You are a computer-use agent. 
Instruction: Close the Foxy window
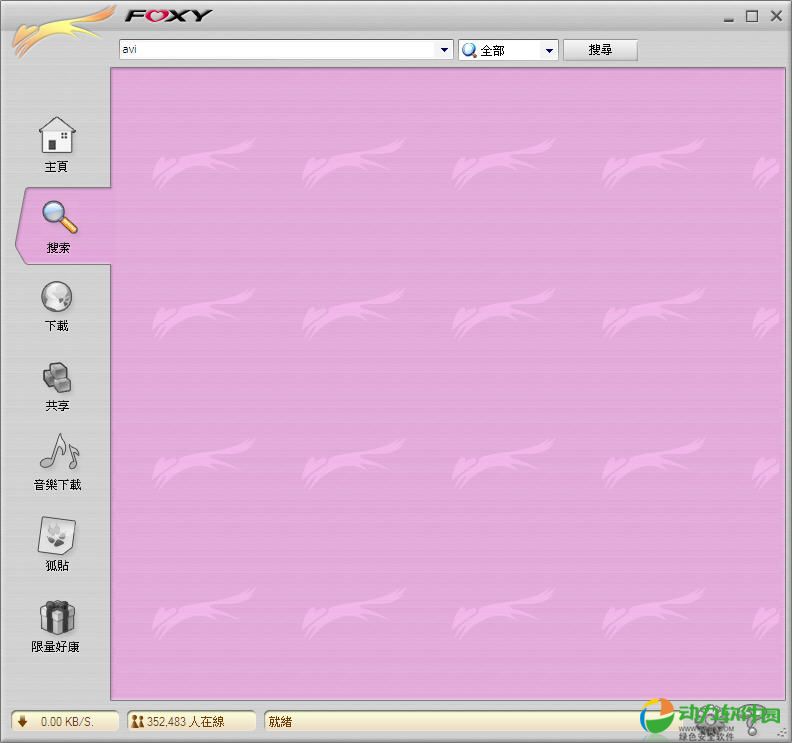pos(776,15)
